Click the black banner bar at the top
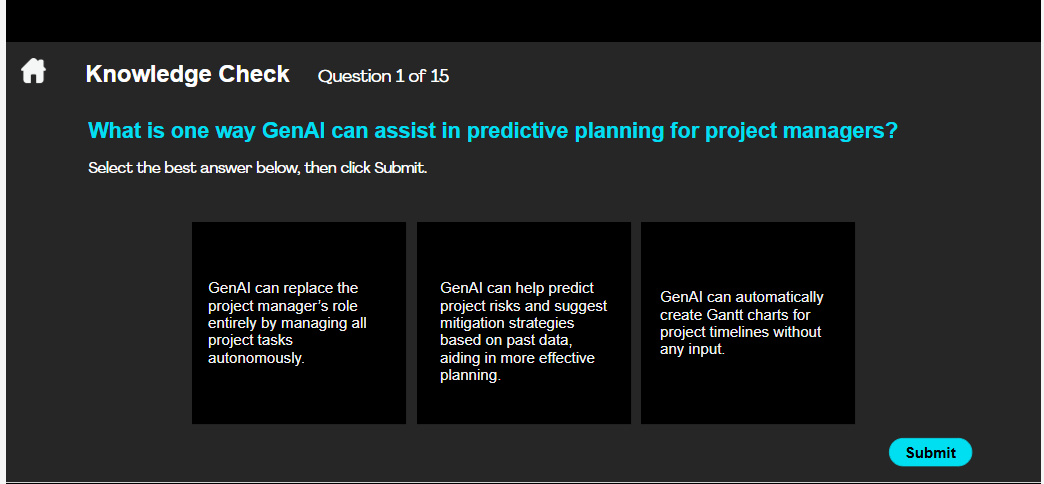1044x484 pixels. pyautogui.click(x=524, y=21)
